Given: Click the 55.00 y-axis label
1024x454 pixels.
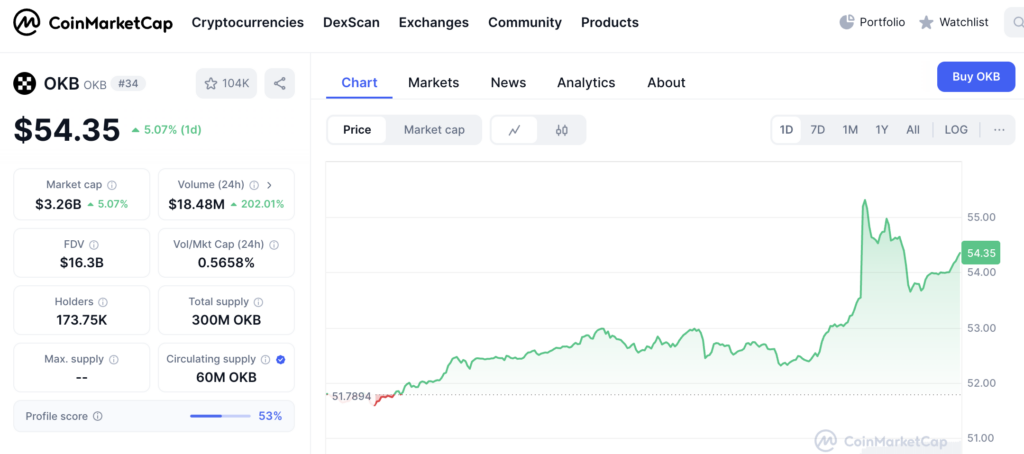Looking at the screenshot, I should [x=981, y=217].
